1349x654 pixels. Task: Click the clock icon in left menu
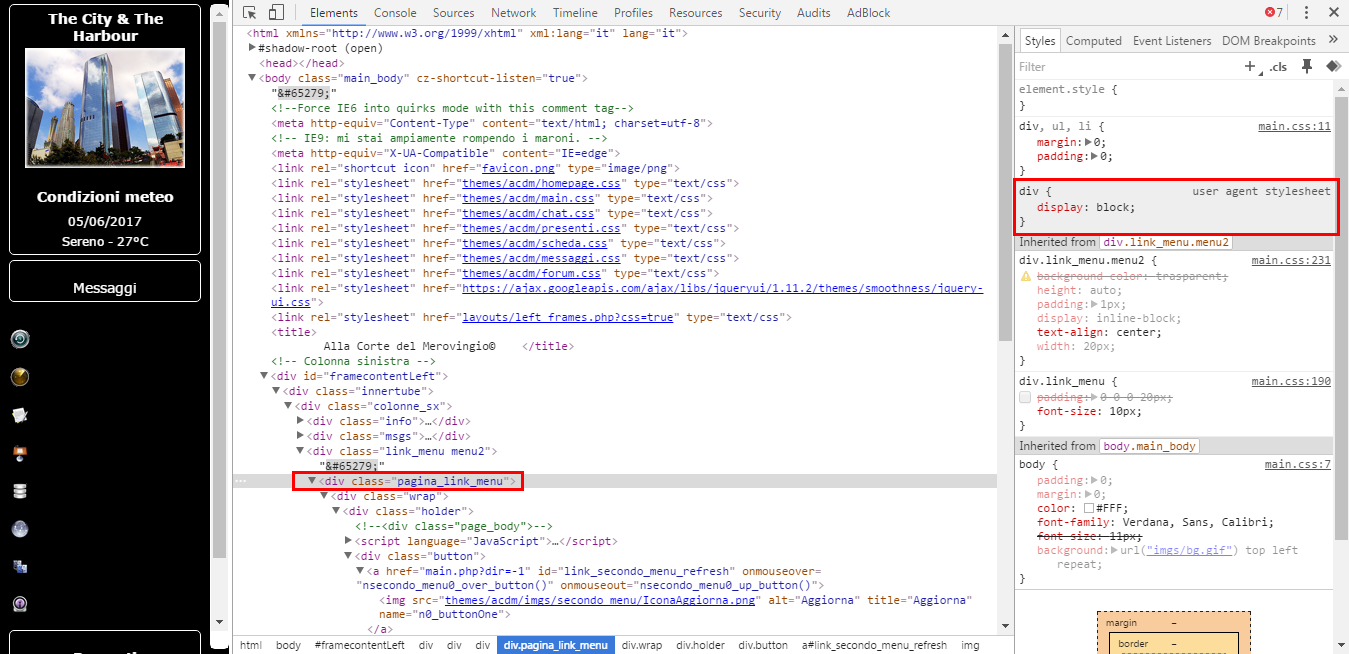20,339
